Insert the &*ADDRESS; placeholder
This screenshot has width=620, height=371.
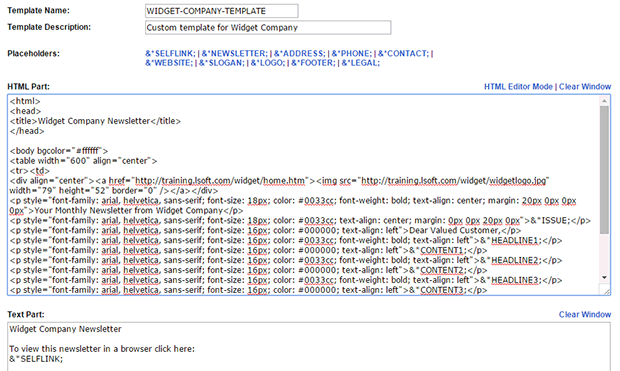pyautogui.click(x=299, y=53)
